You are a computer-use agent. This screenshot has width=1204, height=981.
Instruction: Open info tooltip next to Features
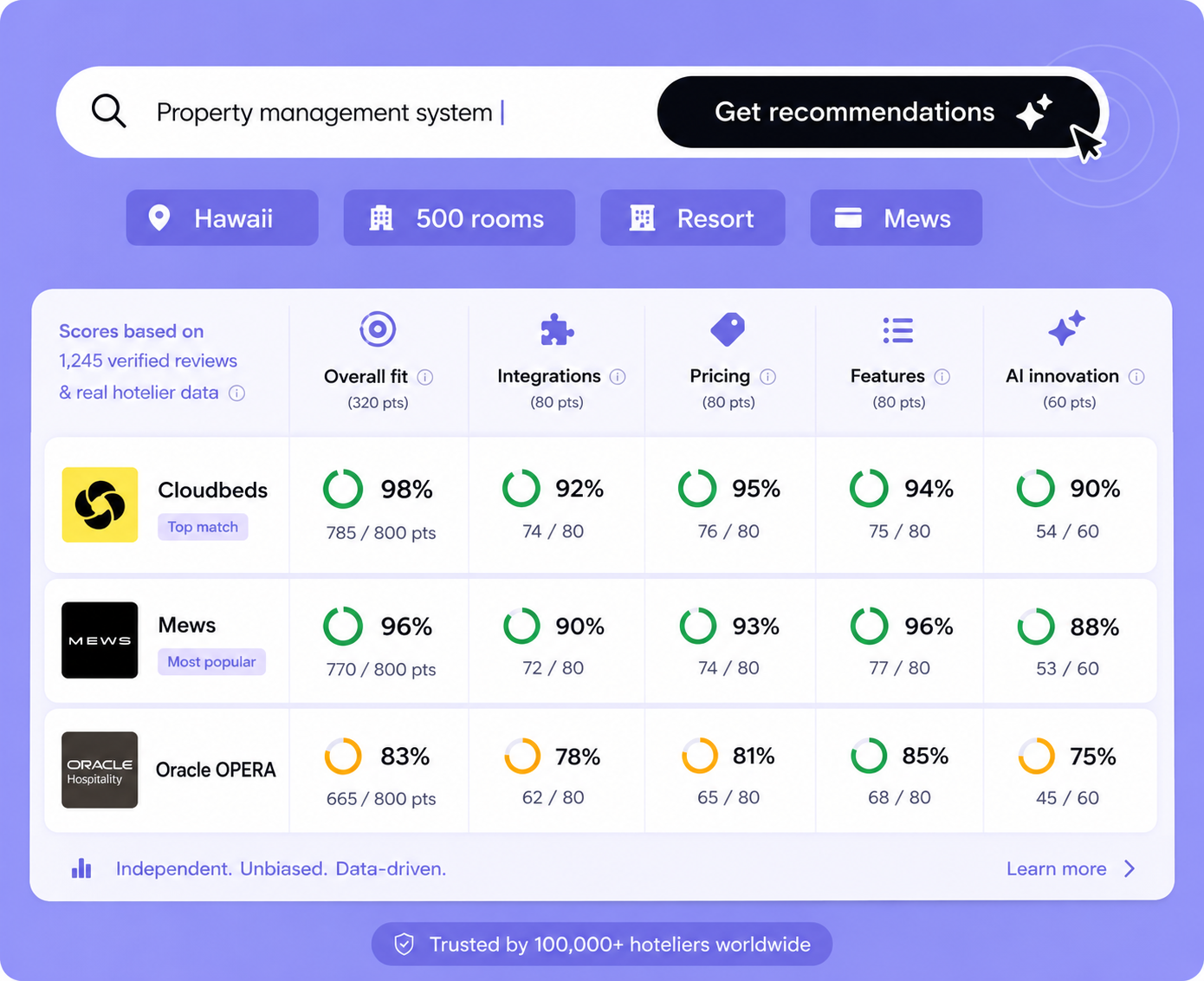pos(942,377)
